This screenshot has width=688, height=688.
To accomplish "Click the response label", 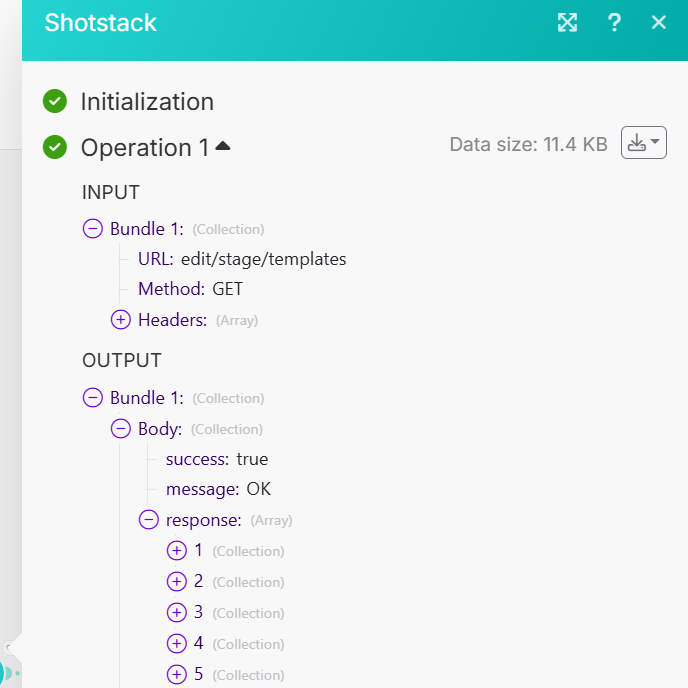I will pyautogui.click(x=204, y=520).
